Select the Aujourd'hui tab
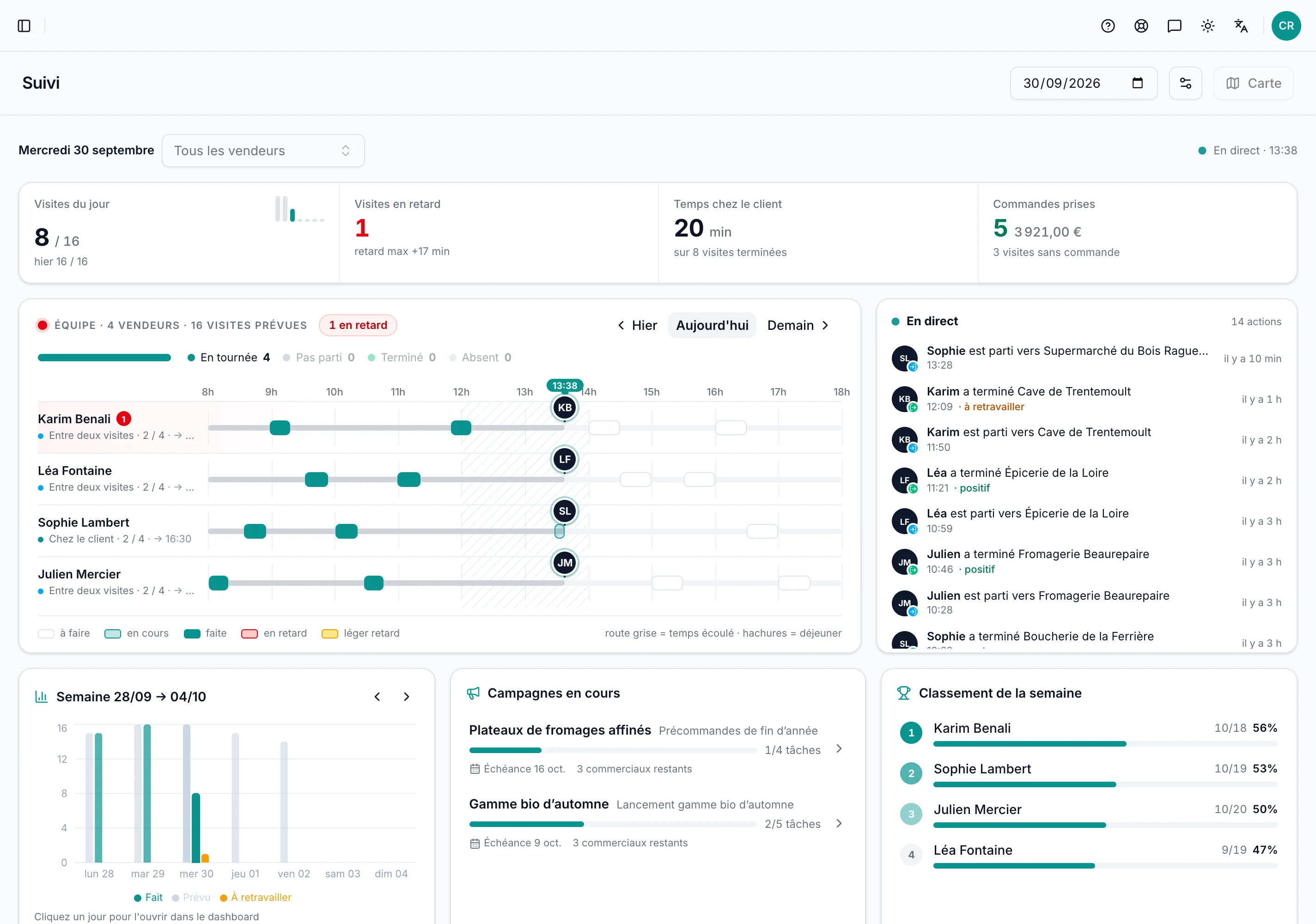Viewport: 1316px width, 924px height. [712, 326]
